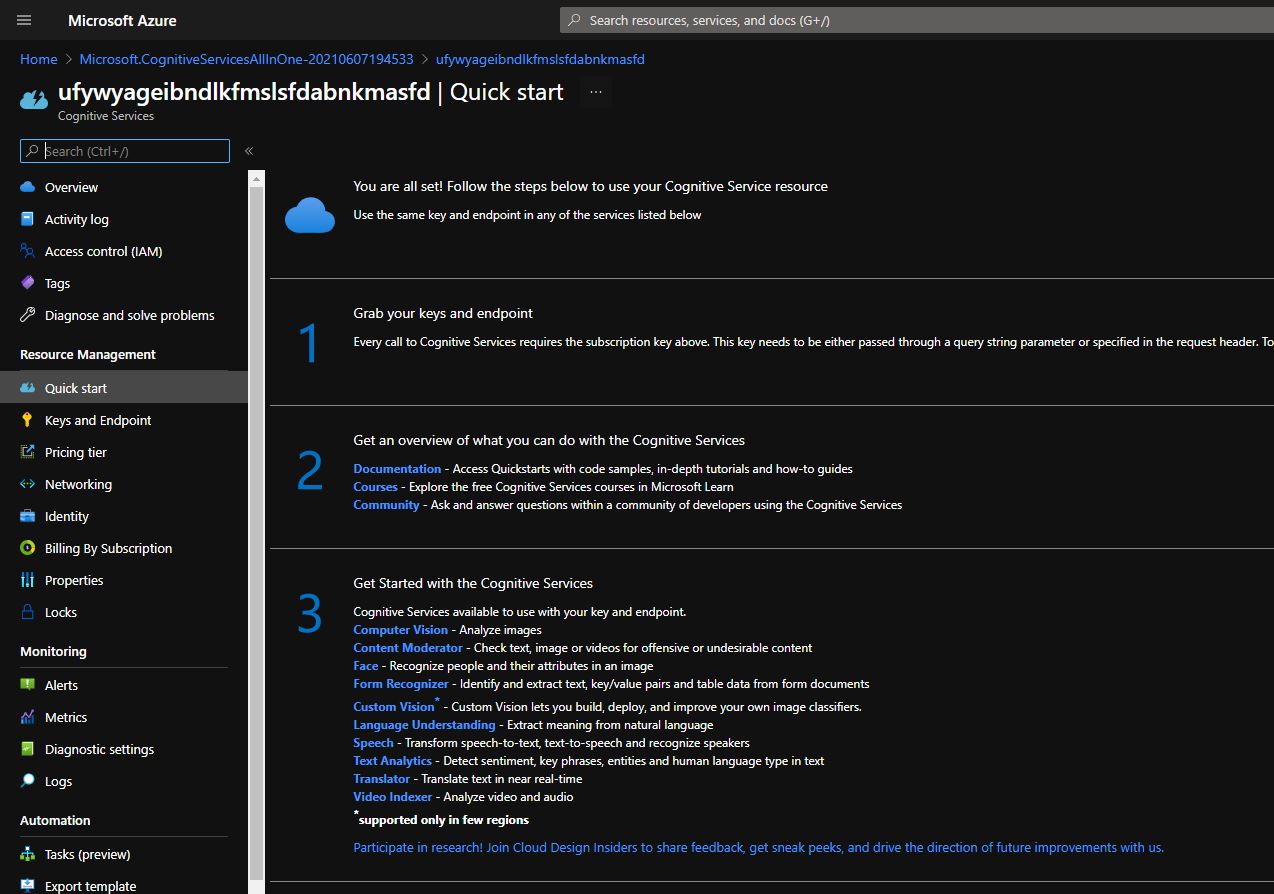Viewport: 1274px width, 894px height.
Task: Open the Documentation link
Action: coord(396,468)
